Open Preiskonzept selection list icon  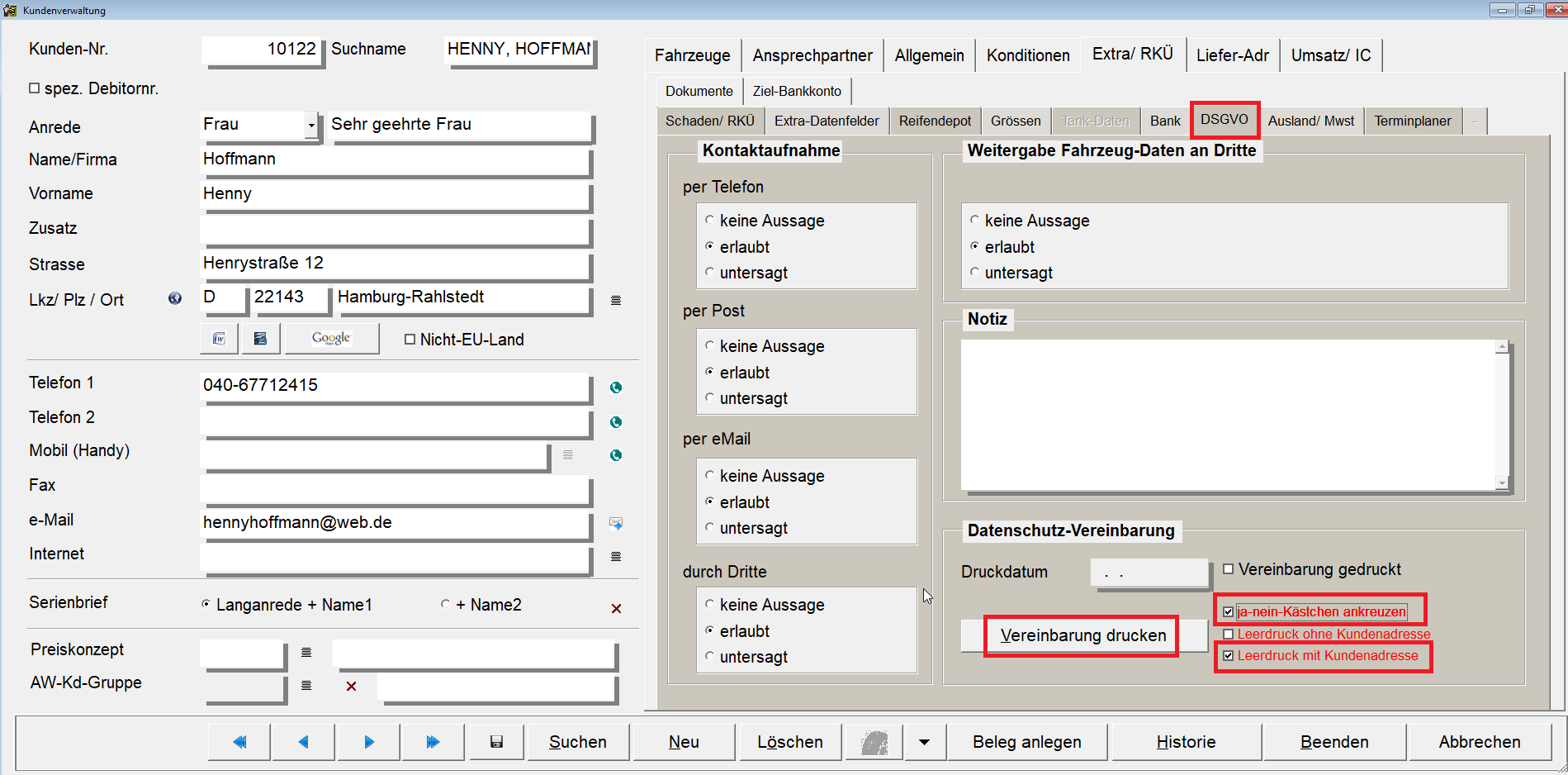click(x=306, y=653)
